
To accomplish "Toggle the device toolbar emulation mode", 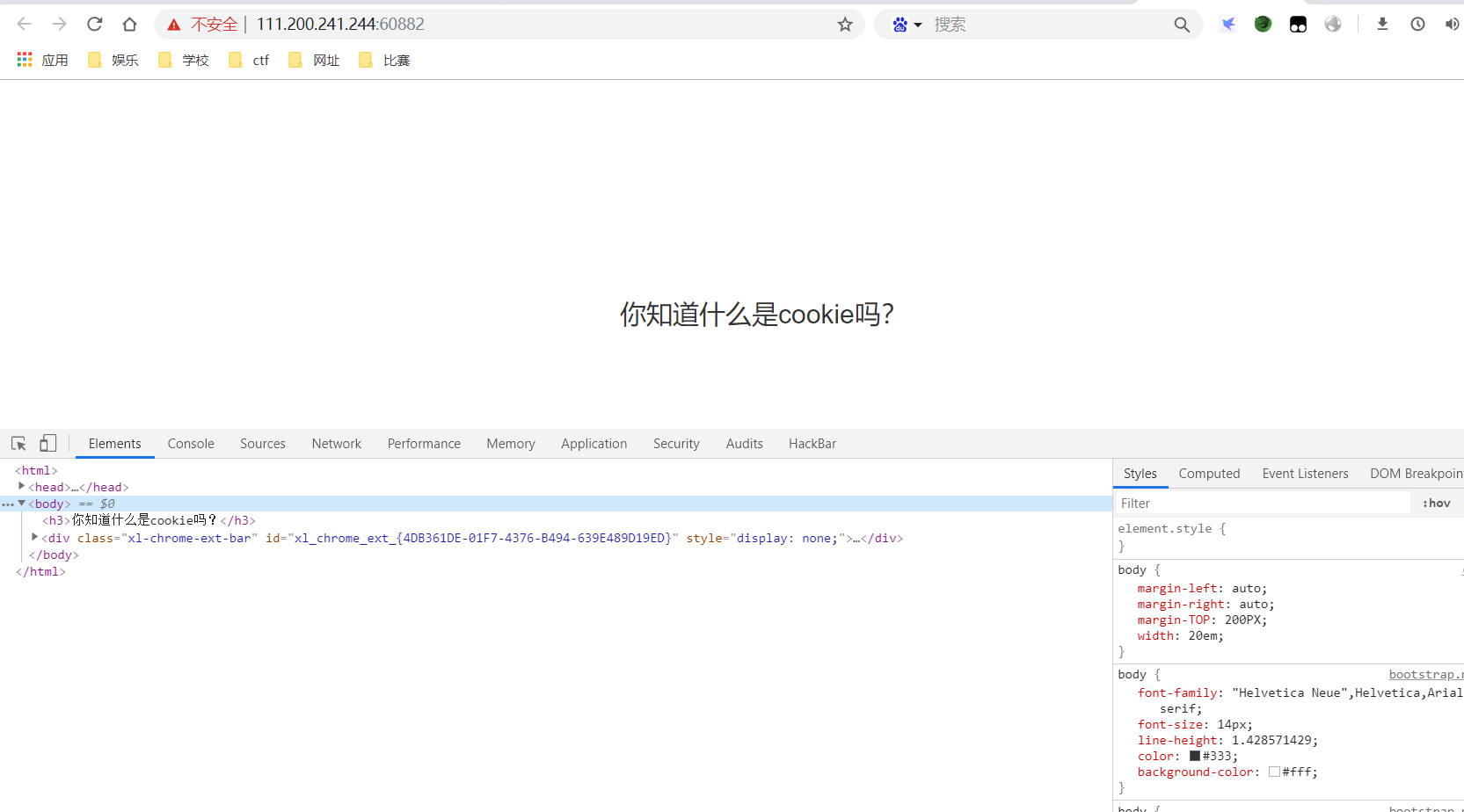I will pyautogui.click(x=47, y=443).
